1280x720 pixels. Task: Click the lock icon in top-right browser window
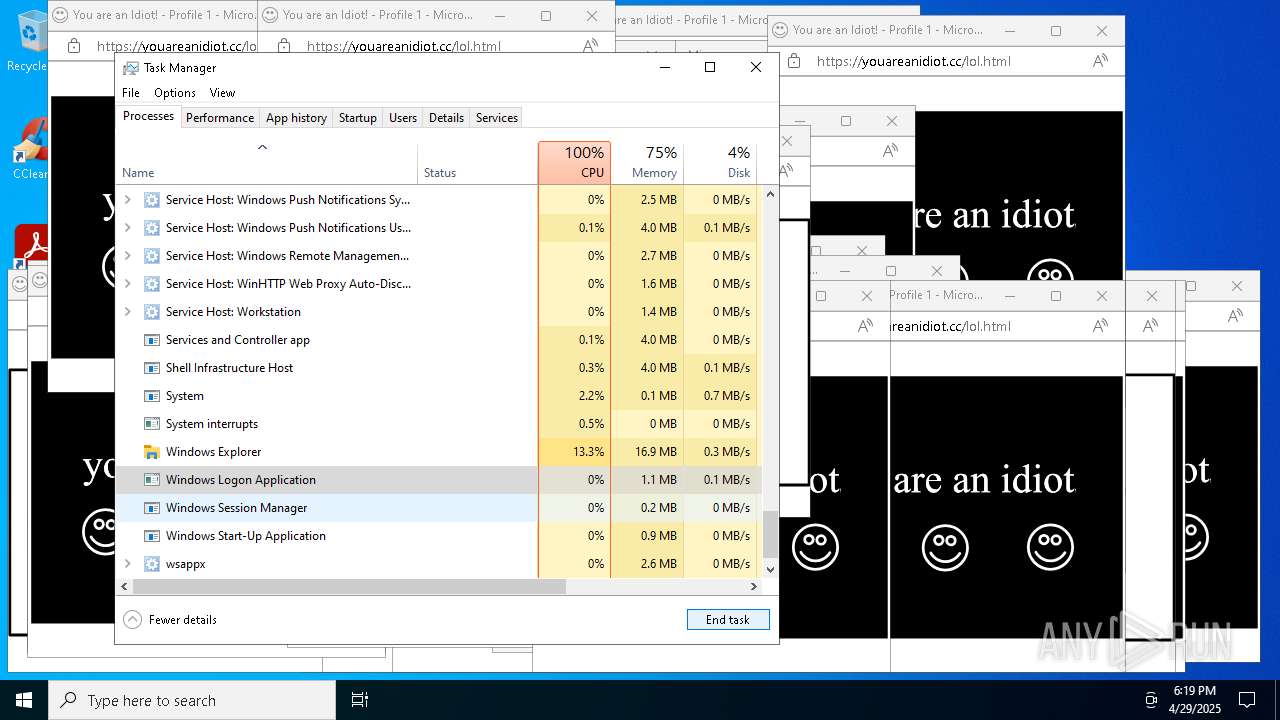pos(793,61)
